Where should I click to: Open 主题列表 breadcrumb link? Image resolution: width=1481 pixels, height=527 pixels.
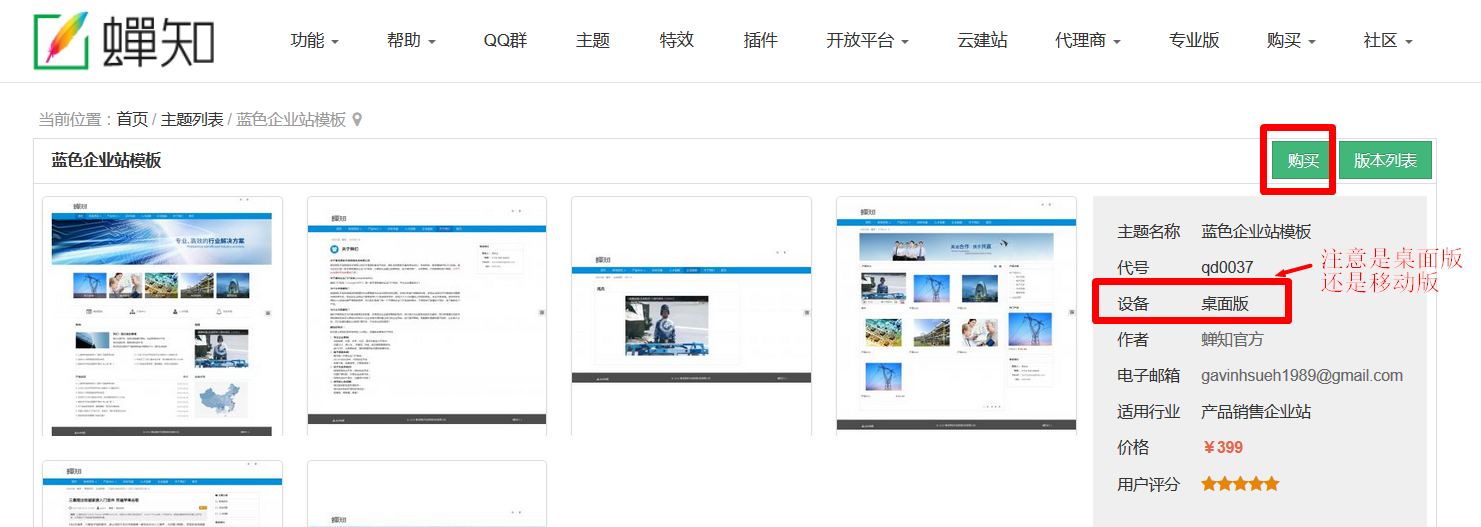tap(192, 120)
